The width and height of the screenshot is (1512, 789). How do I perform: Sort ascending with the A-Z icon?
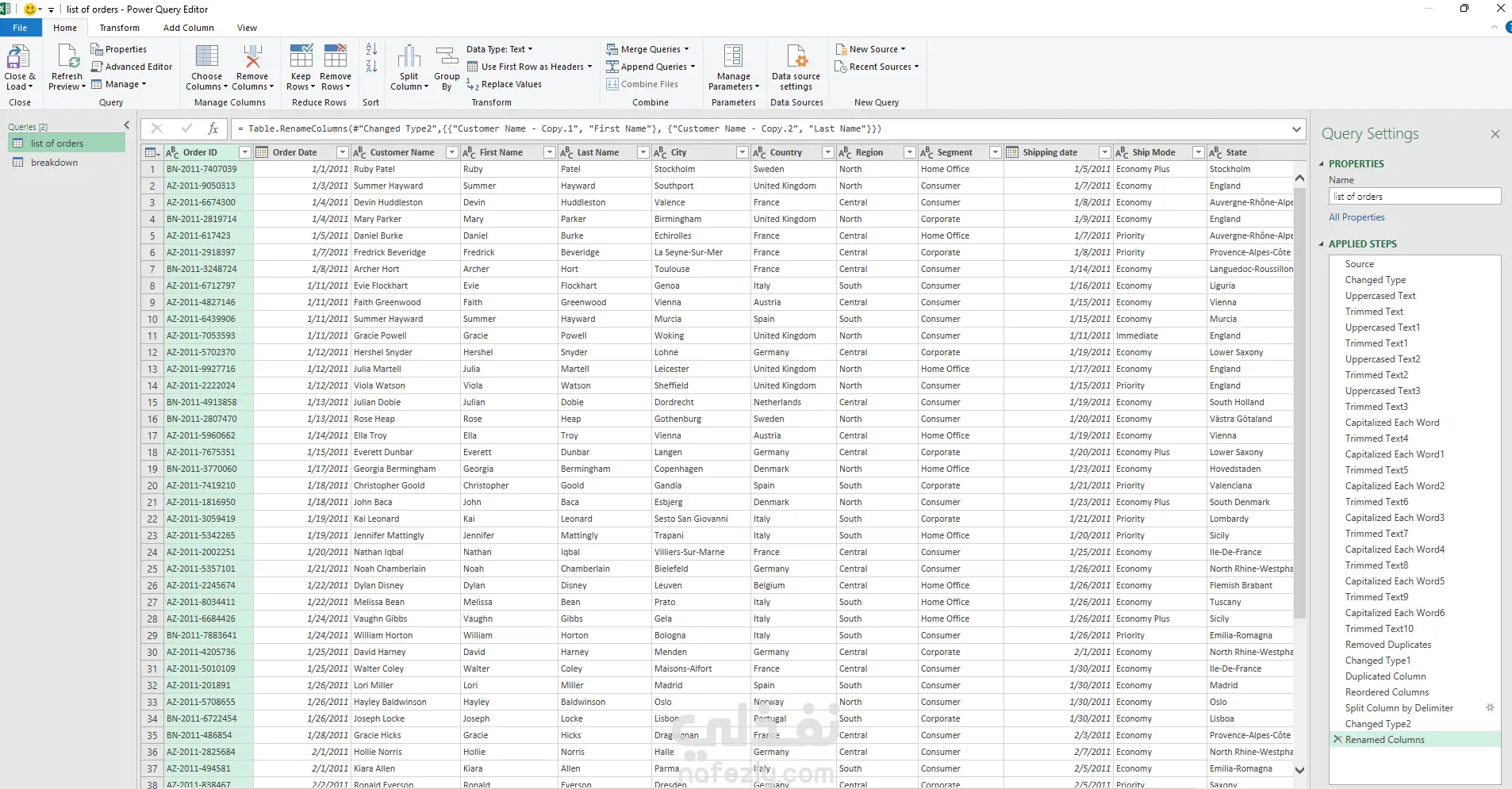pyautogui.click(x=371, y=49)
